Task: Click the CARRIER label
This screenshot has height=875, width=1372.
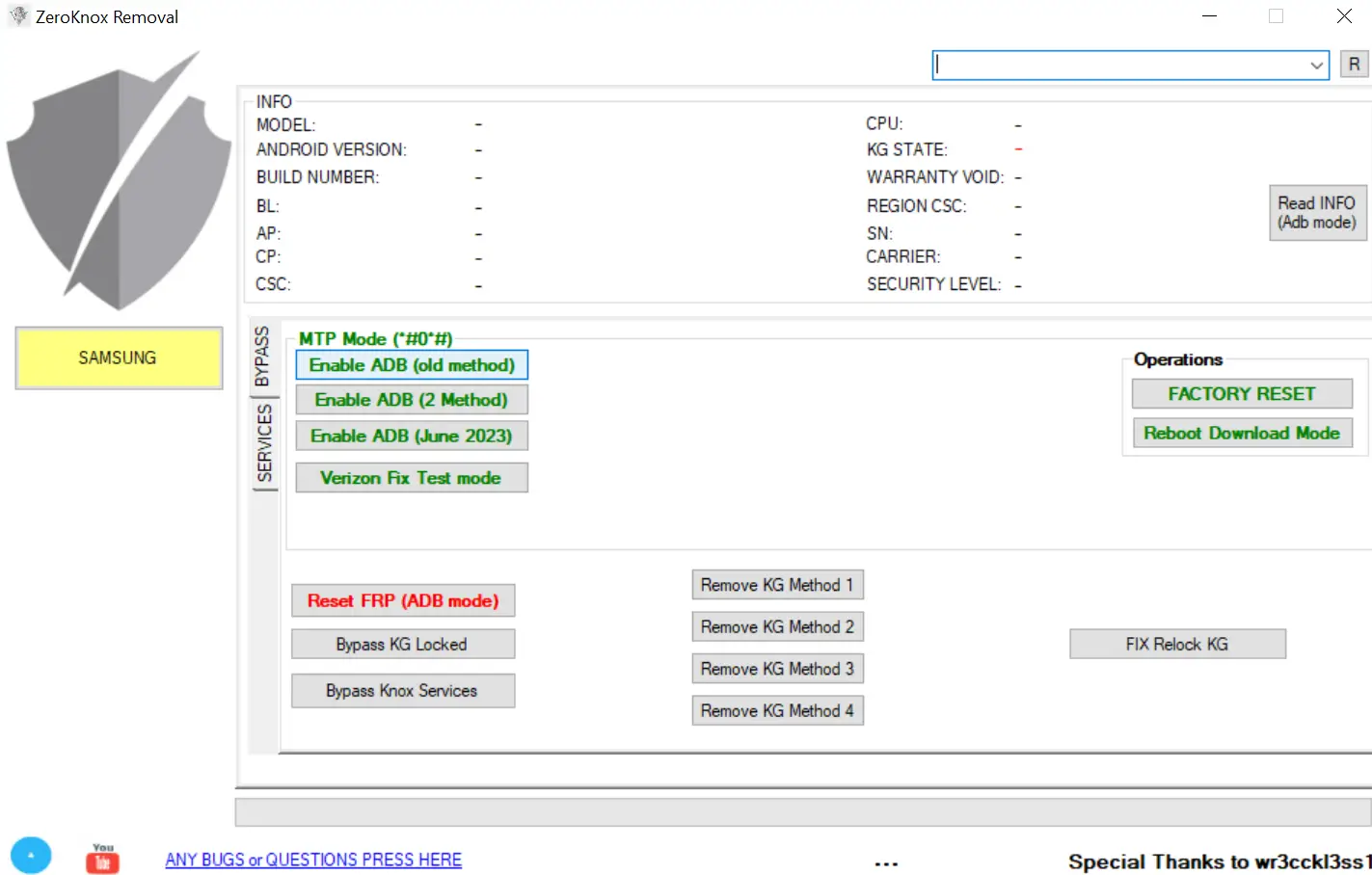Action: click(x=902, y=256)
